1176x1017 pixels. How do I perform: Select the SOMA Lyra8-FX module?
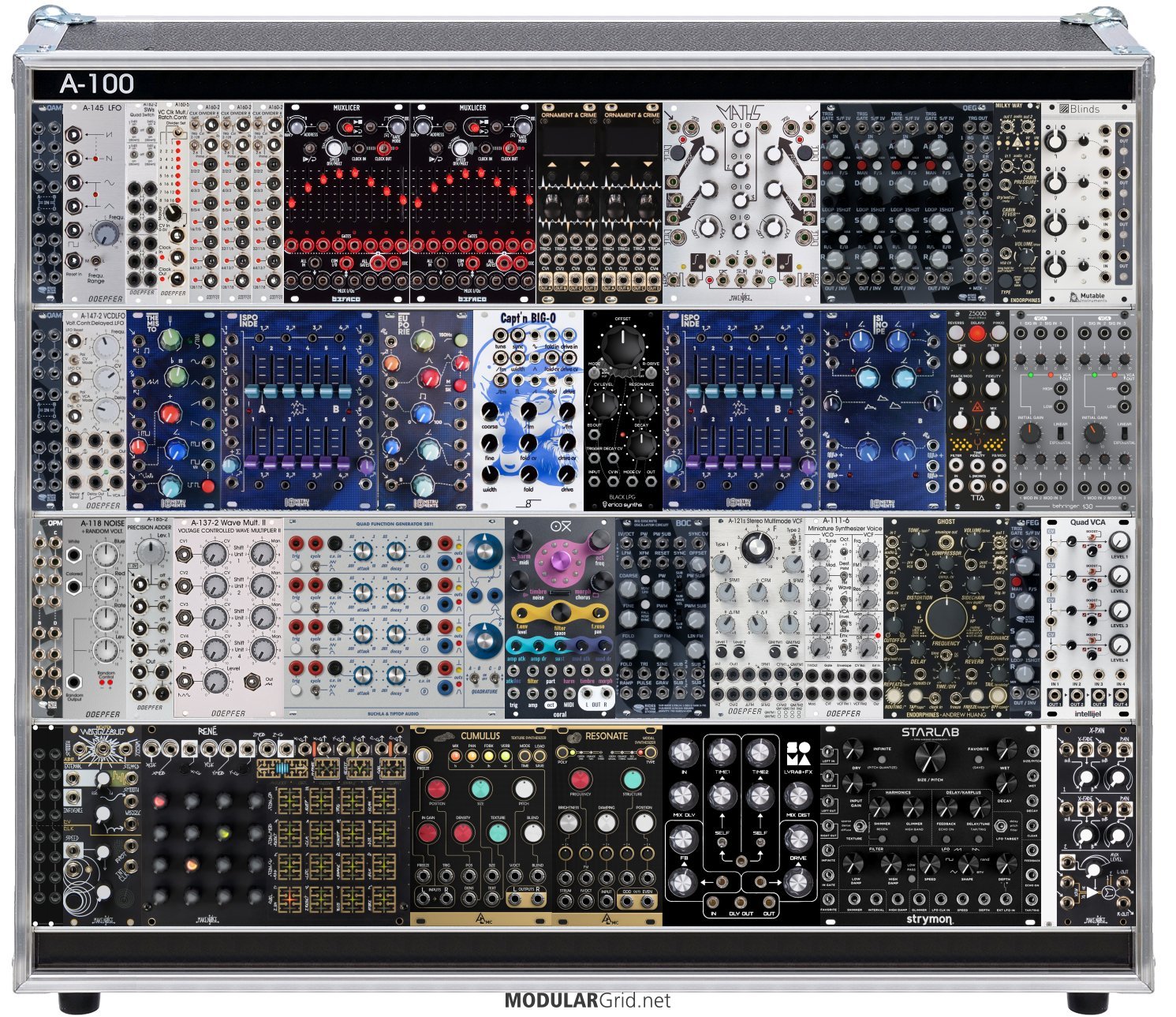741,825
